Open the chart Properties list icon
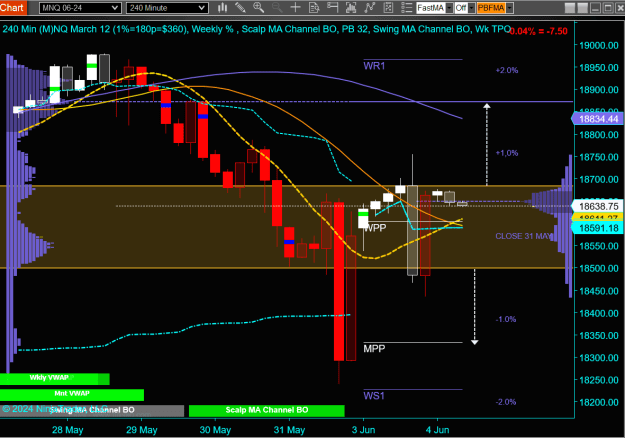The image size is (625, 438). [406, 8]
